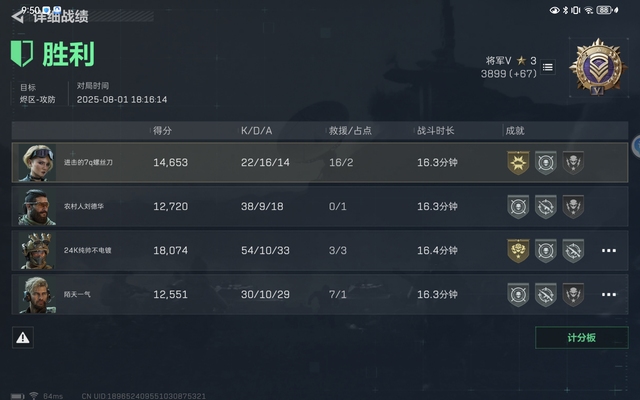Open the rank details list icon
Viewport: 640px width, 400px height.
[x=547, y=67]
